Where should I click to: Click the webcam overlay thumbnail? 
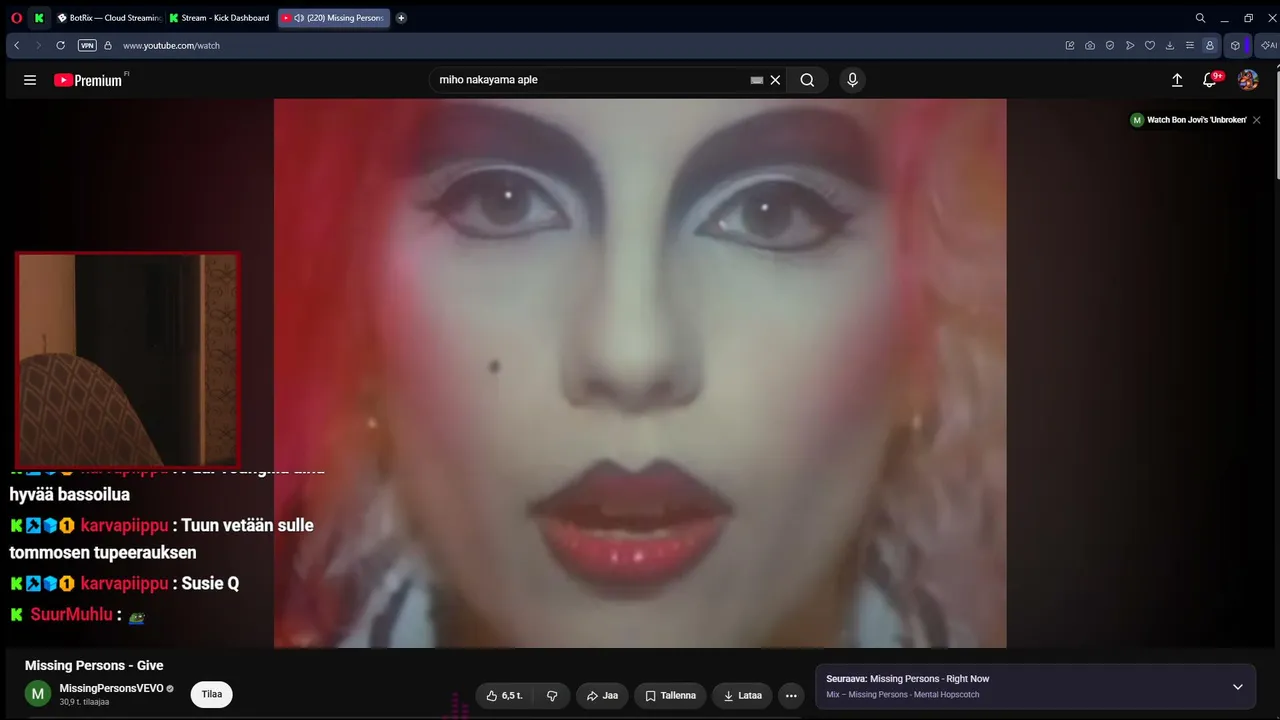pyautogui.click(x=127, y=360)
